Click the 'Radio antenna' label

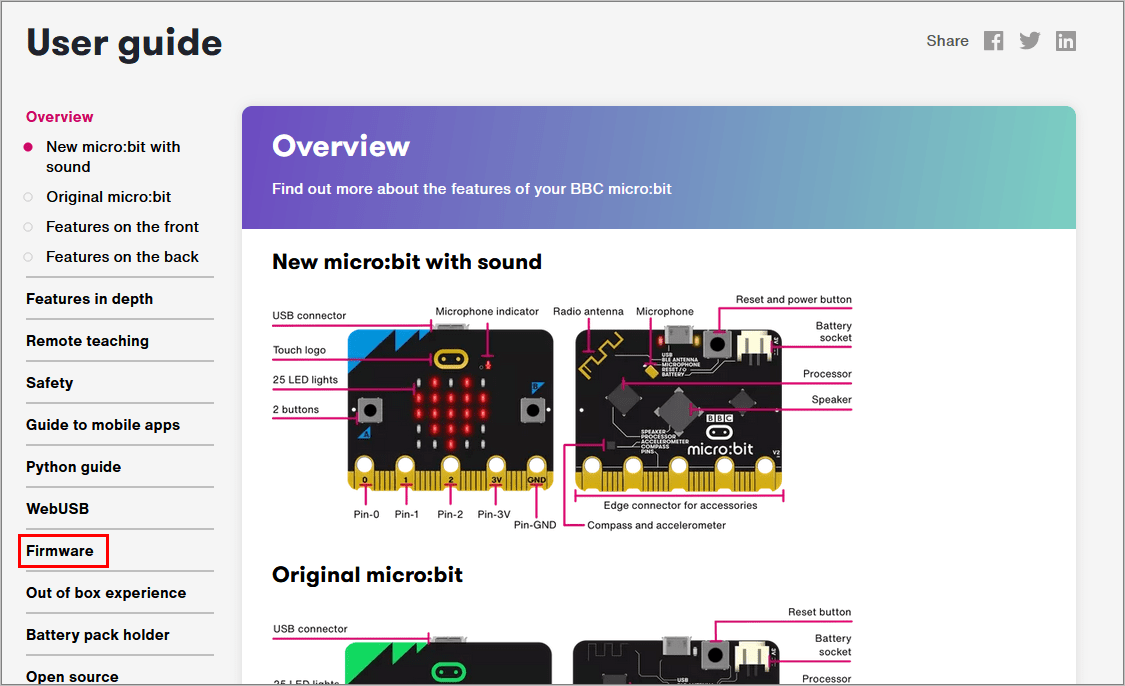[588, 311]
